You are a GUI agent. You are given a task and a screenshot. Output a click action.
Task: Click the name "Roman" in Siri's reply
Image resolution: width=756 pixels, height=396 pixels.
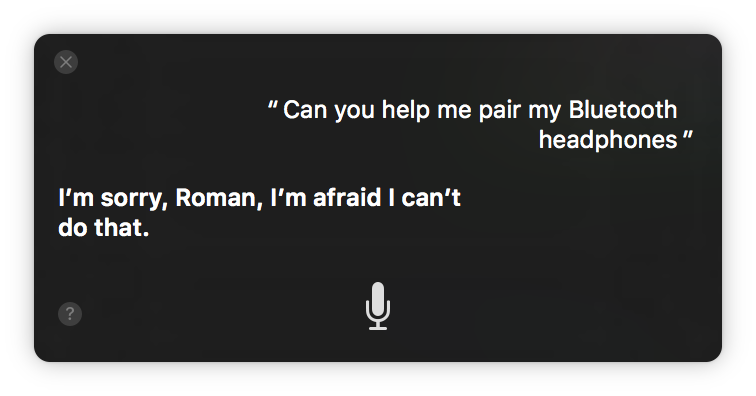coord(219,198)
